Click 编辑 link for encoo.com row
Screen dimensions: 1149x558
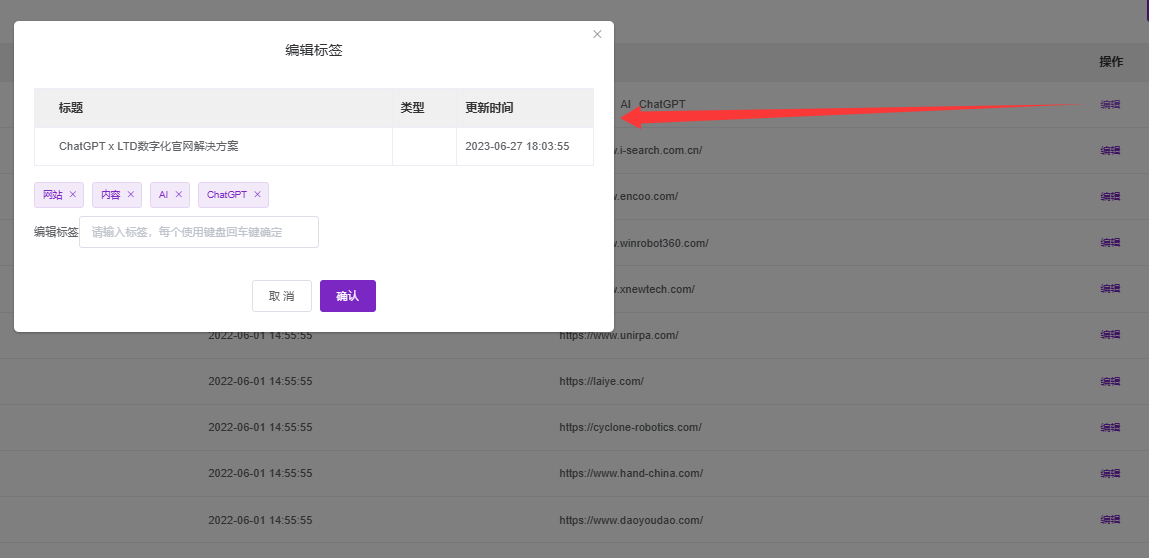(x=1110, y=197)
